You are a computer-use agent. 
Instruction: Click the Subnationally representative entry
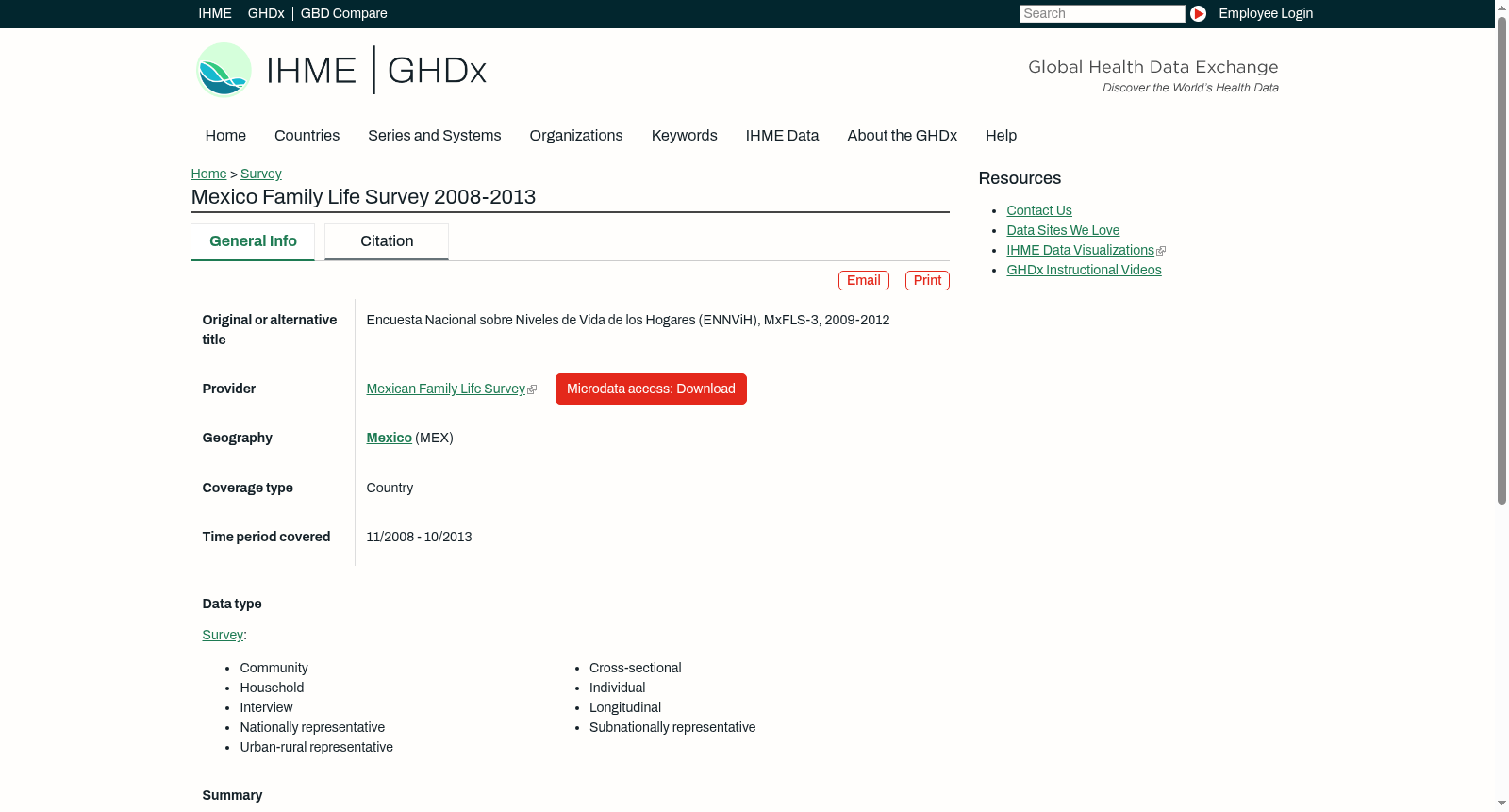point(672,727)
